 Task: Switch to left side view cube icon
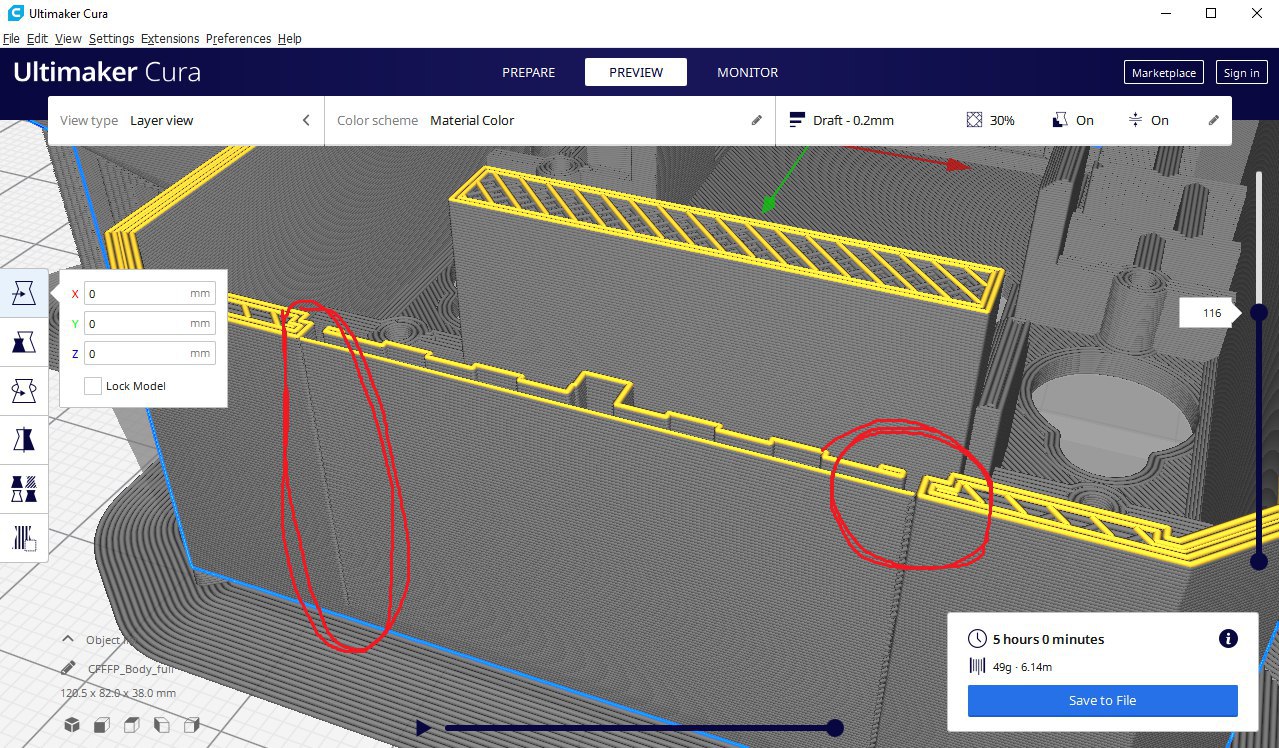(x=162, y=725)
